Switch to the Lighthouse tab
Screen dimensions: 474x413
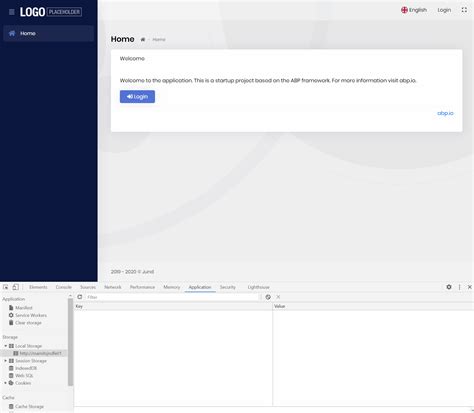[258, 287]
